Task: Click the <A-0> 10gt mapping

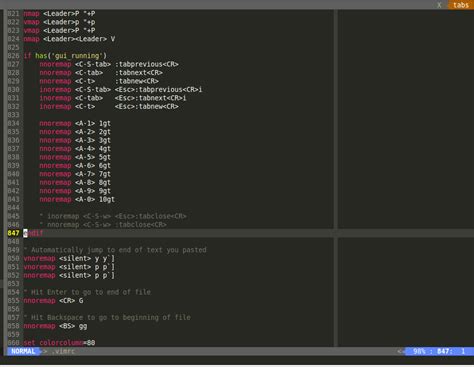Action: tap(77, 199)
